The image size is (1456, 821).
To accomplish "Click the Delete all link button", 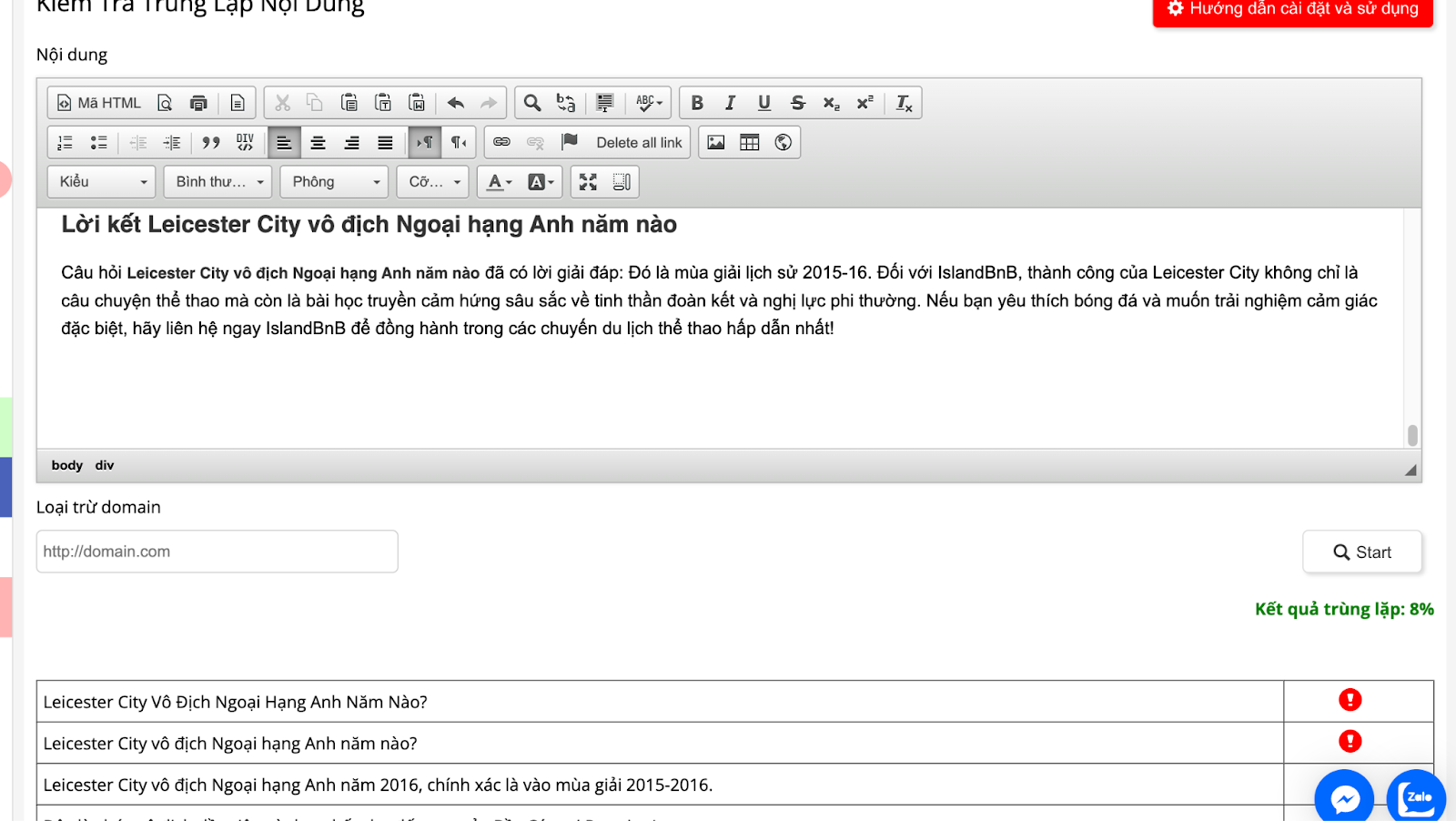I will (639, 143).
